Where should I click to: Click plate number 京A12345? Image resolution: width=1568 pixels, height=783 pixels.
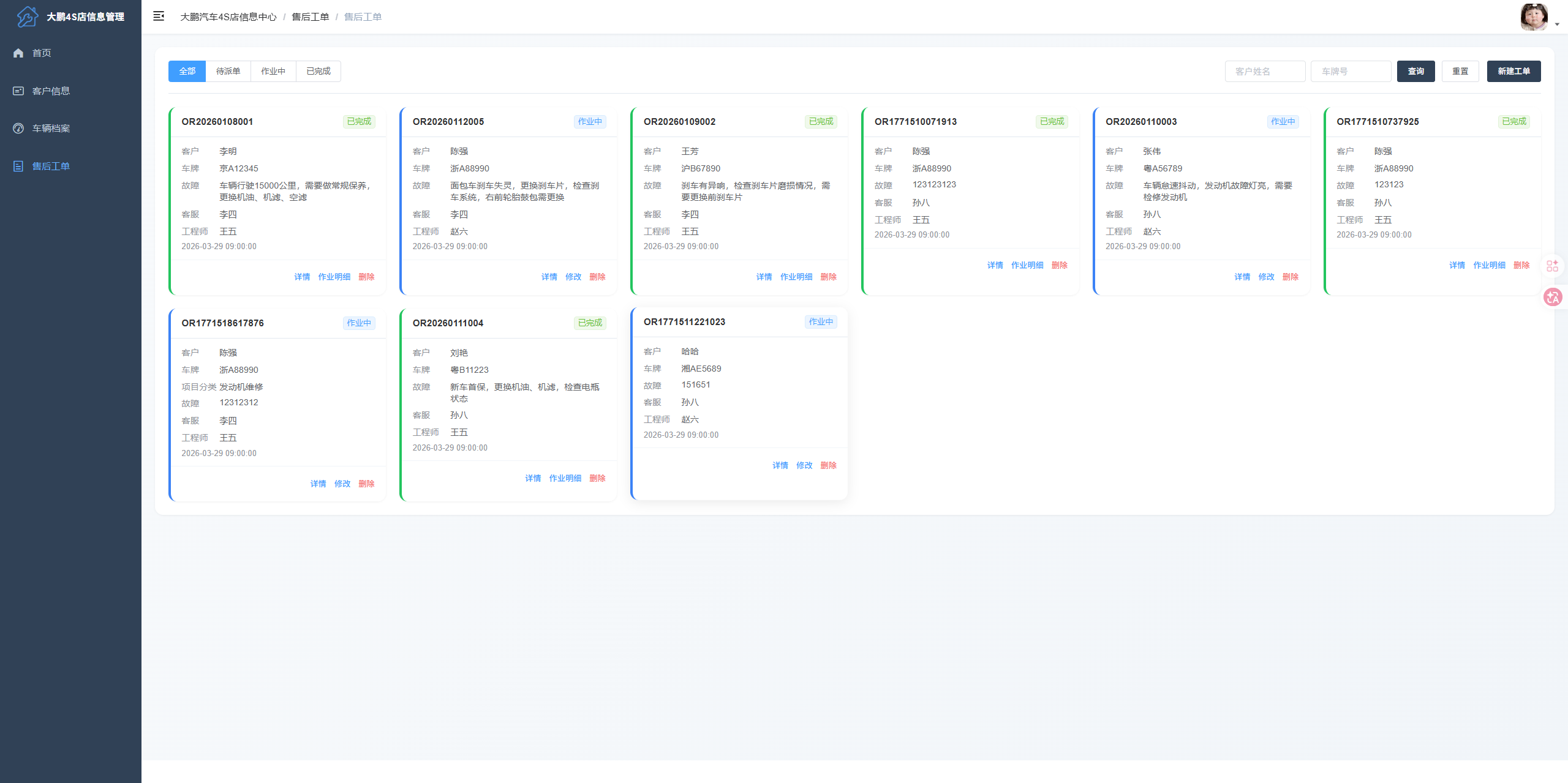click(239, 168)
